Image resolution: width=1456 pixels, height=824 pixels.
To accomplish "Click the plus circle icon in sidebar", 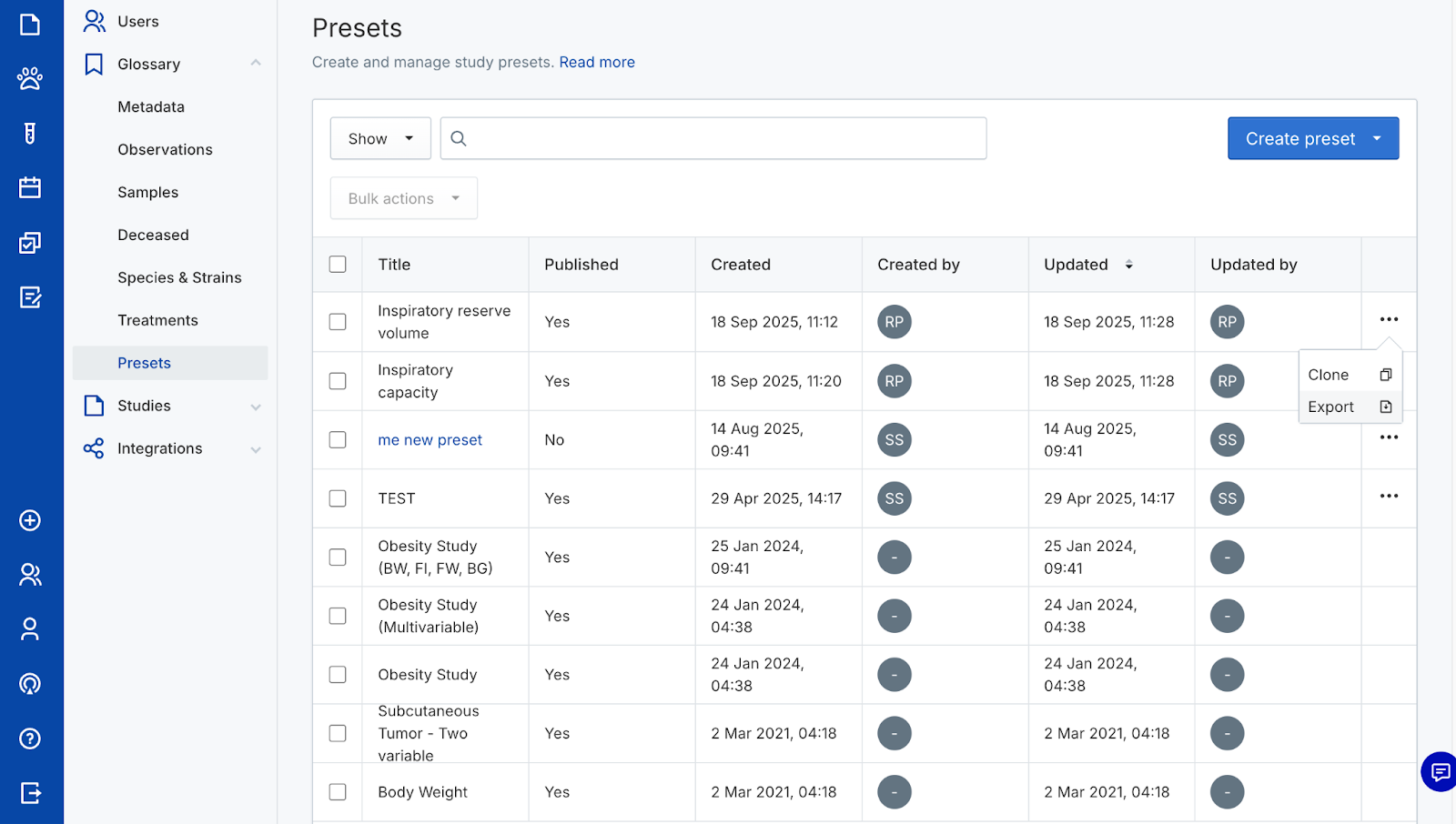I will coord(30,520).
